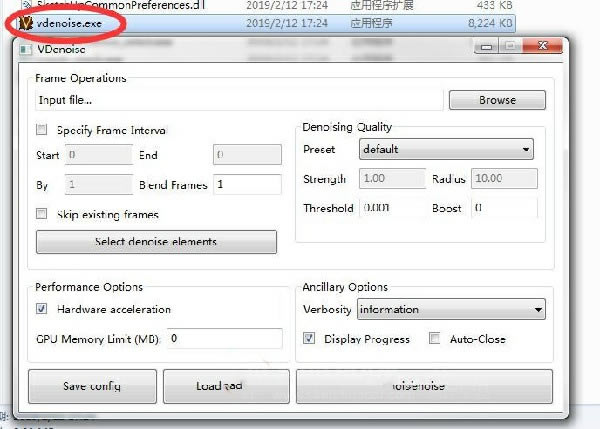Click the 8,224 KB file size cell

click(490, 23)
